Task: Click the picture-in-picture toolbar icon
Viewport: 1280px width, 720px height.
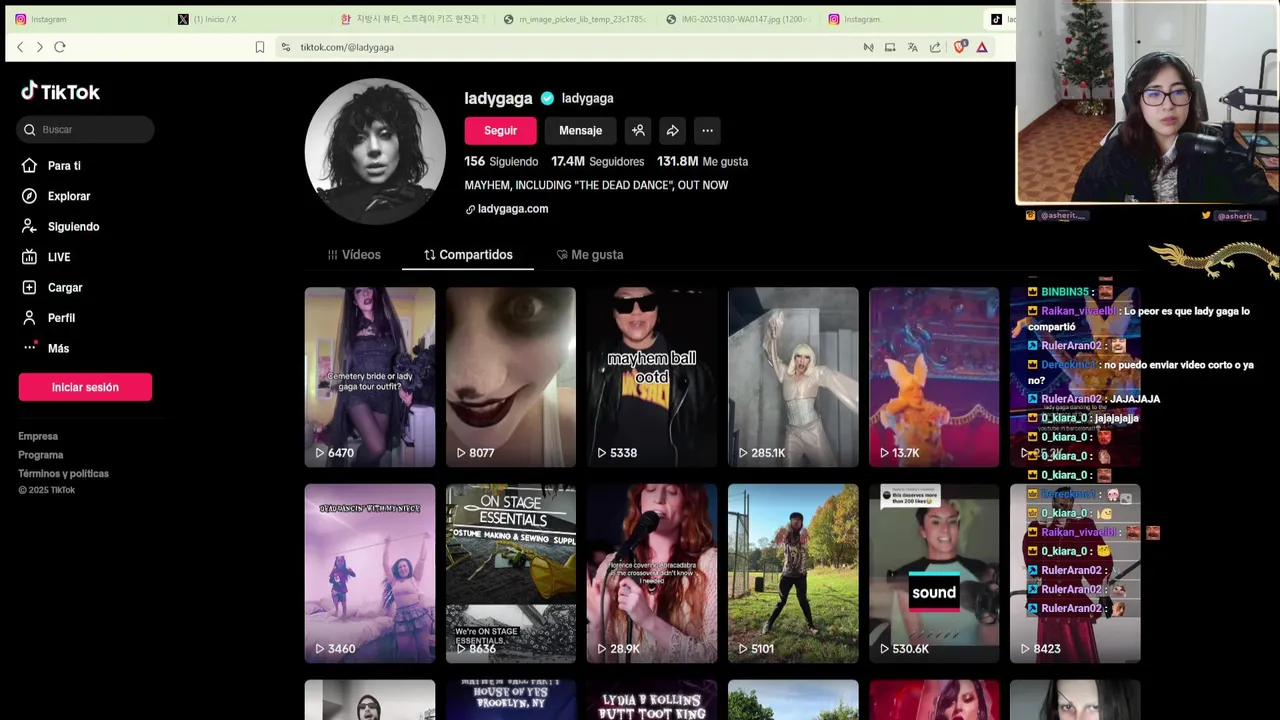Action: pyautogui.click(x=890, y=47)
